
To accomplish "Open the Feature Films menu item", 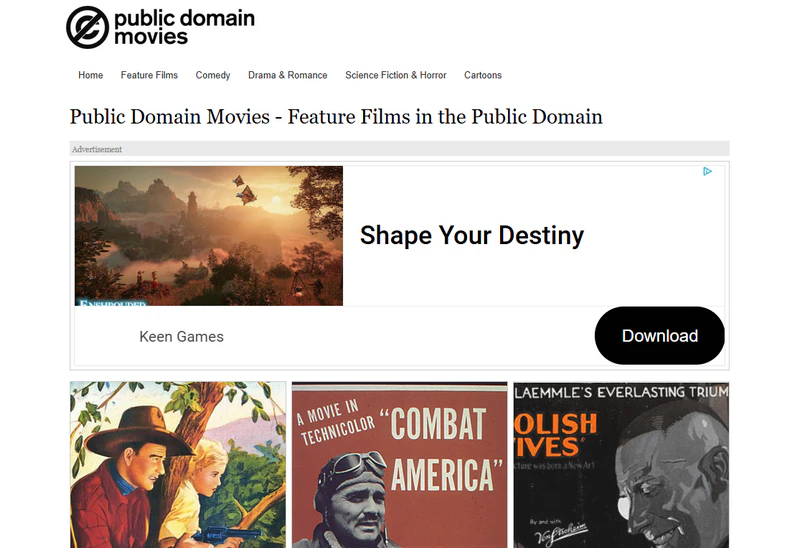I will tap(149, 75).
